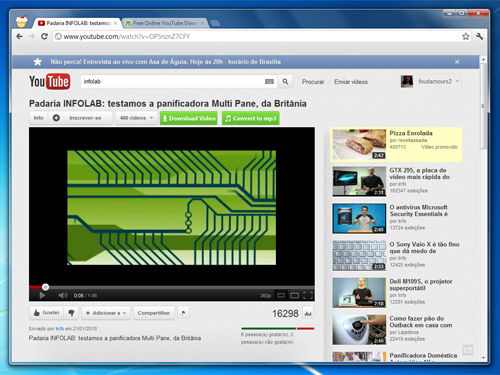Click the user avatar picture
500x375 pixels.
(407, 81)
